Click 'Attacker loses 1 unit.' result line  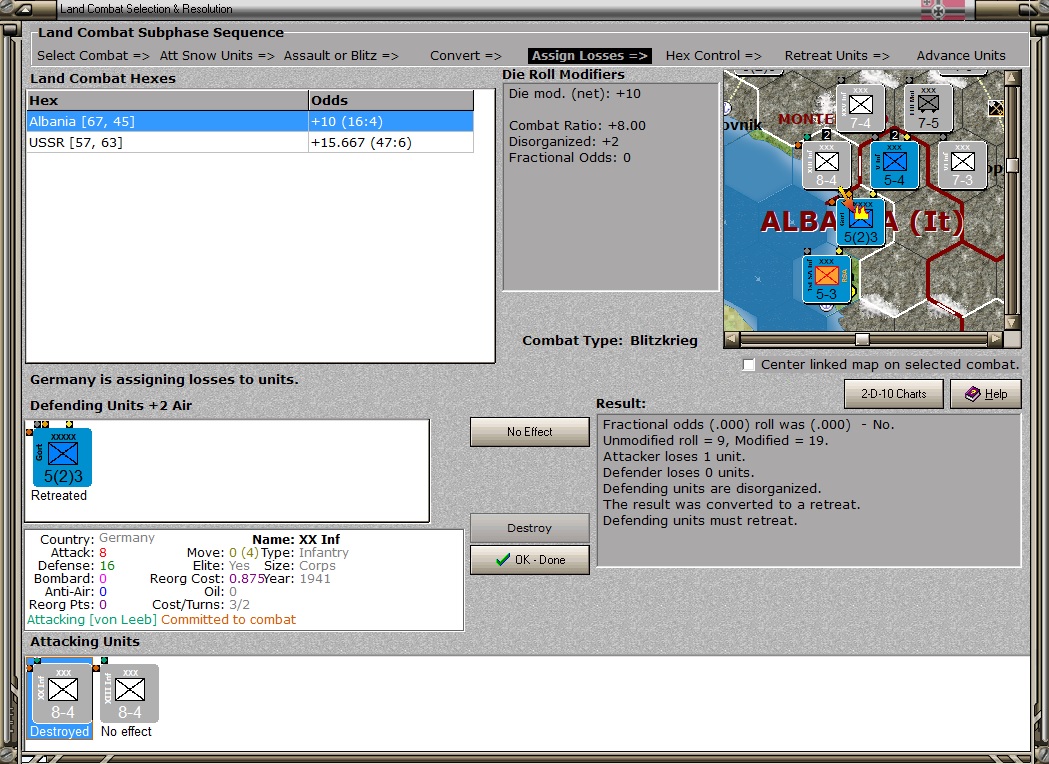pos(674,457)
